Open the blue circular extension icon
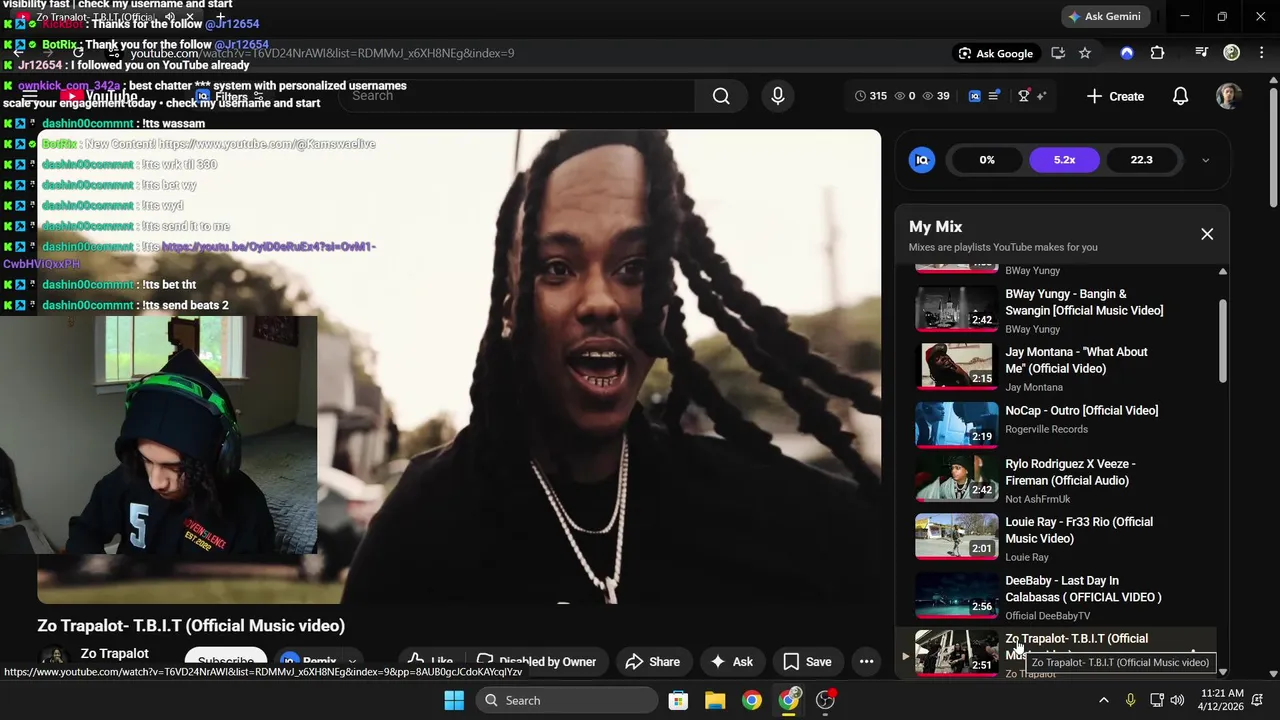This screenshot has height=720, width=1280. coord(1127,53)
